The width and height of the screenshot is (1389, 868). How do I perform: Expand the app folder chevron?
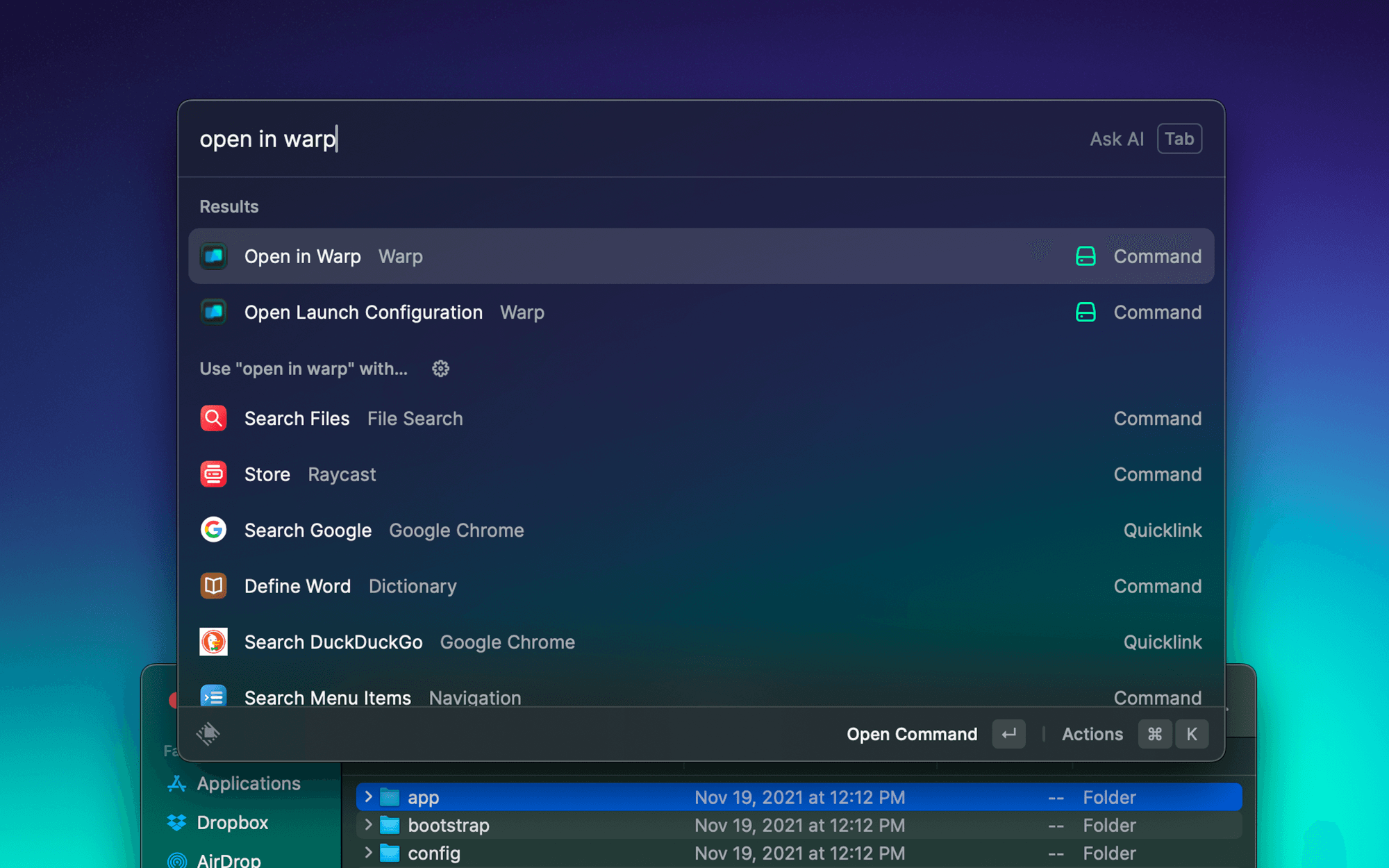click(368, 796)
